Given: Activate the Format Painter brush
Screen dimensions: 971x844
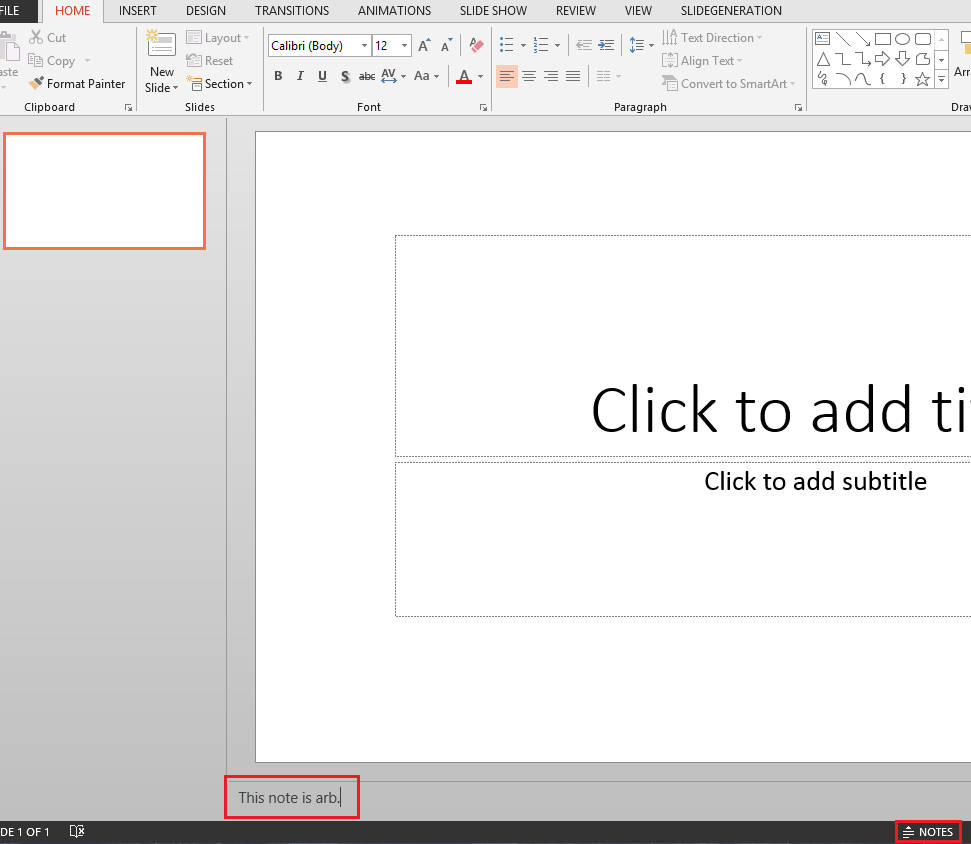Looking at the screenshot, I should click(x=77, y=84).
